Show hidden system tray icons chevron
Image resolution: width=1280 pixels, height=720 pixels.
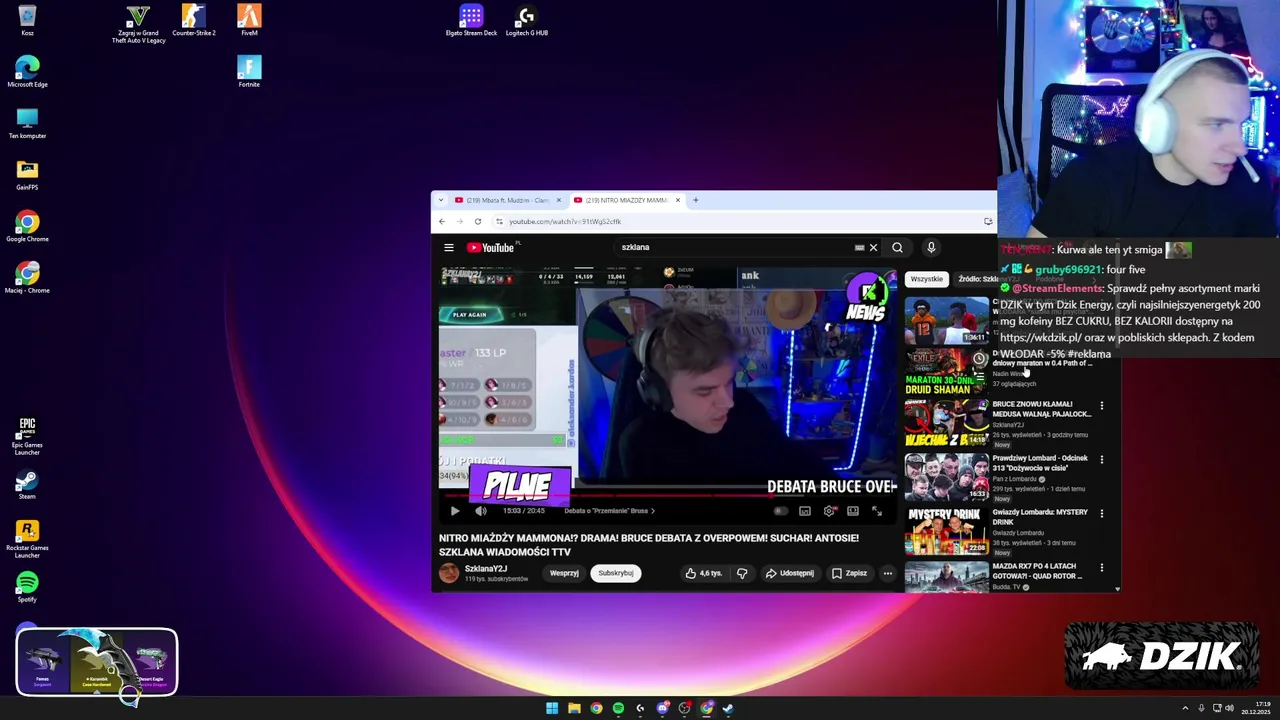pos(1185,708)
